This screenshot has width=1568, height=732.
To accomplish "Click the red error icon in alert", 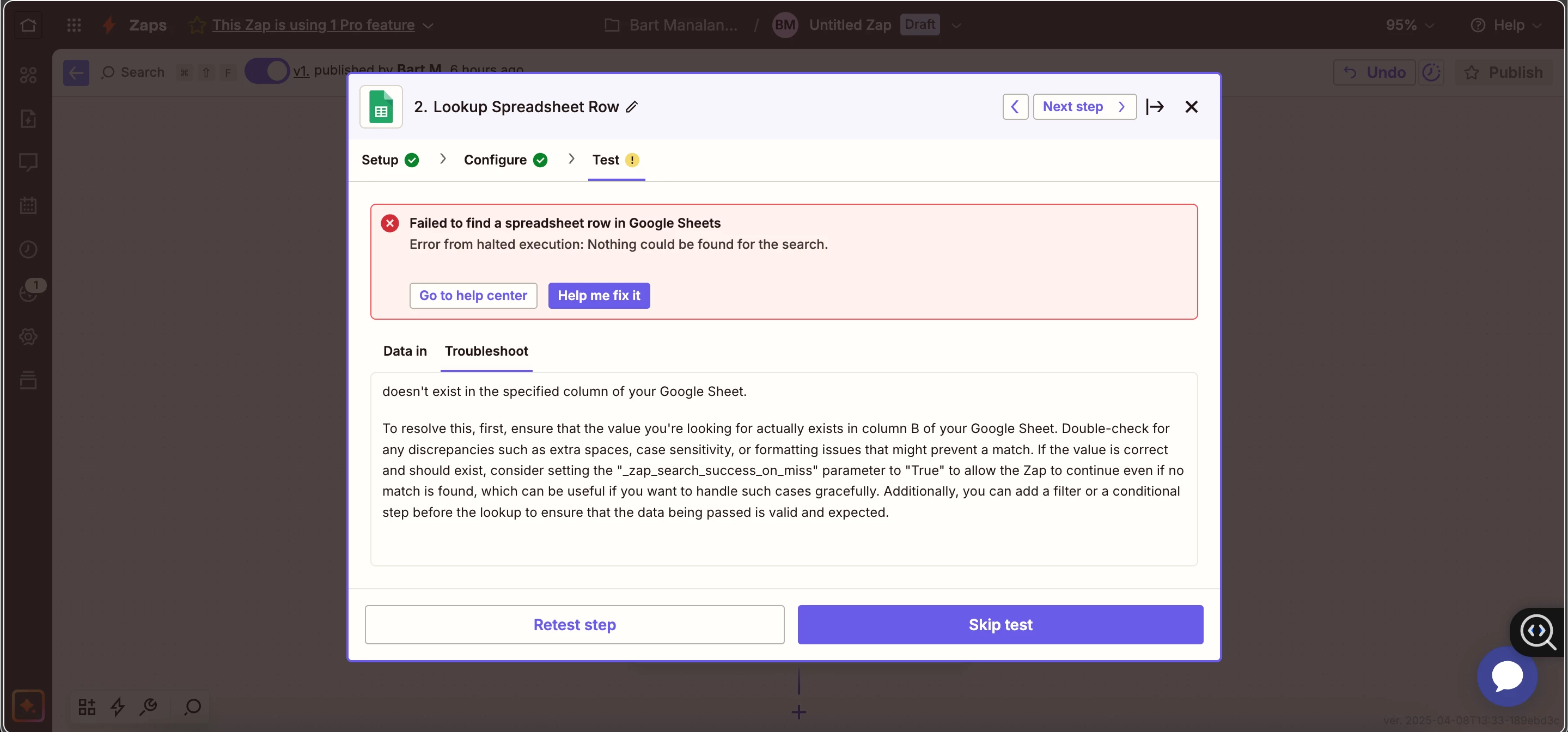I will coord(389,223).
